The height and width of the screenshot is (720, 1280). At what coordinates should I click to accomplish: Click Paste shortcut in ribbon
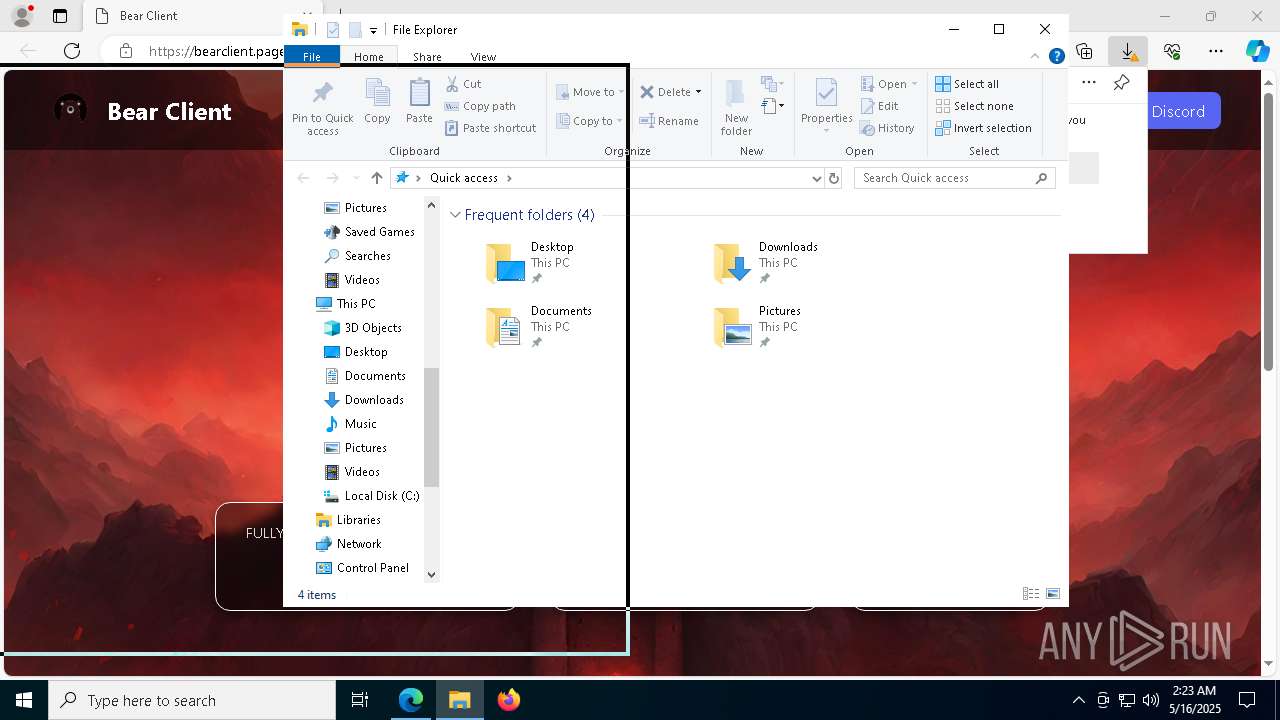click(490, 128)
